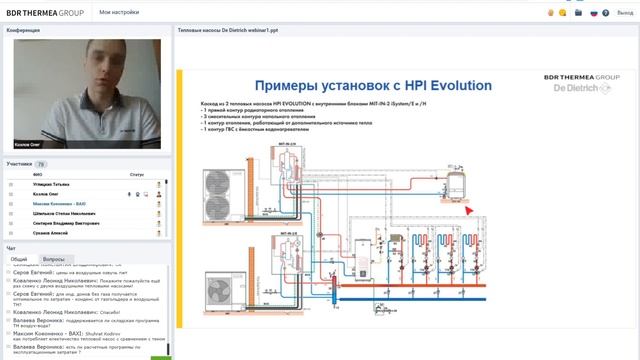This screenshot has width=640, height=360.
Task: Click status icon of Максим Ковоненко - BAXI
Action: pos(159,204)
